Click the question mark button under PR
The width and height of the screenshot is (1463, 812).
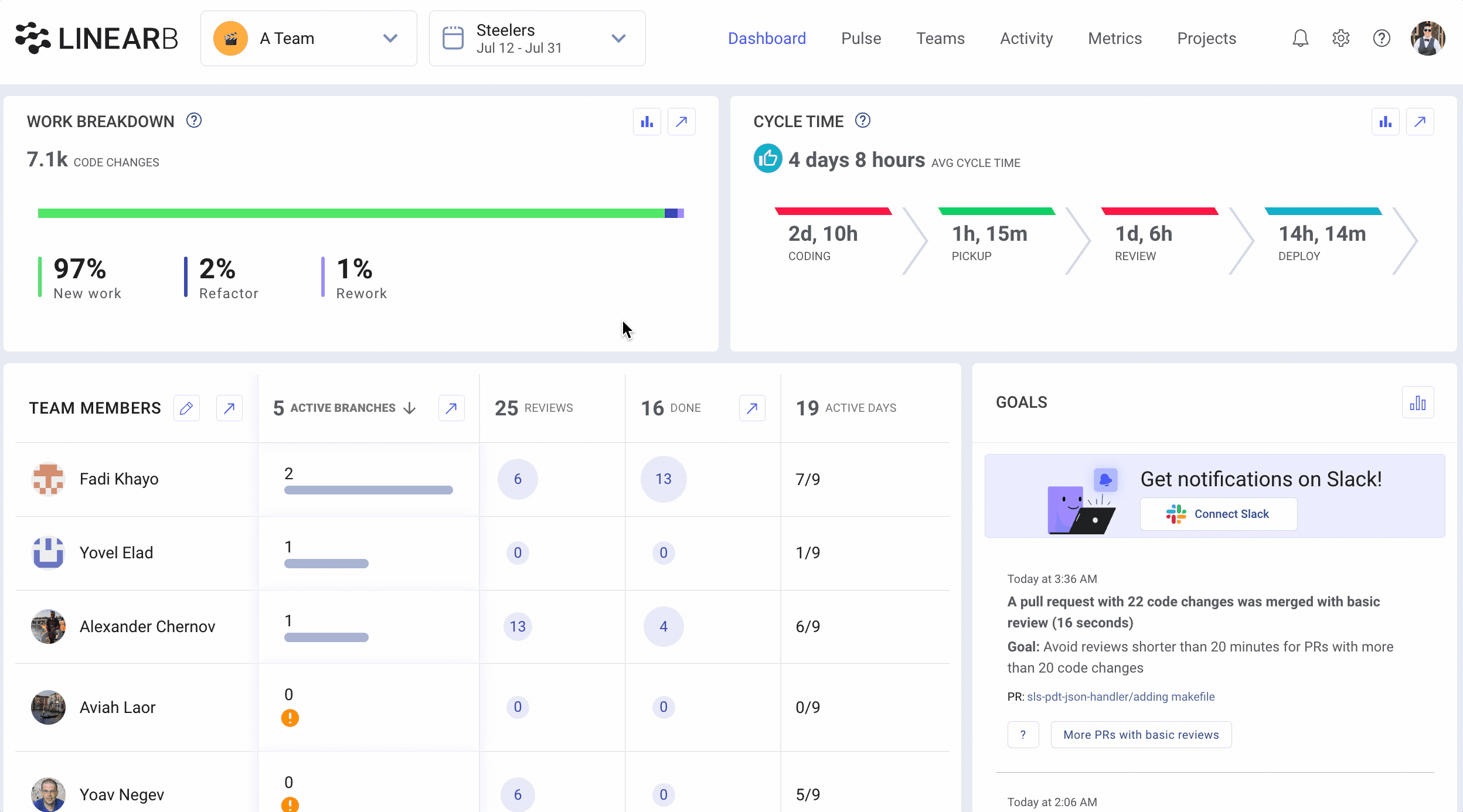click(x=1023, y=735)
